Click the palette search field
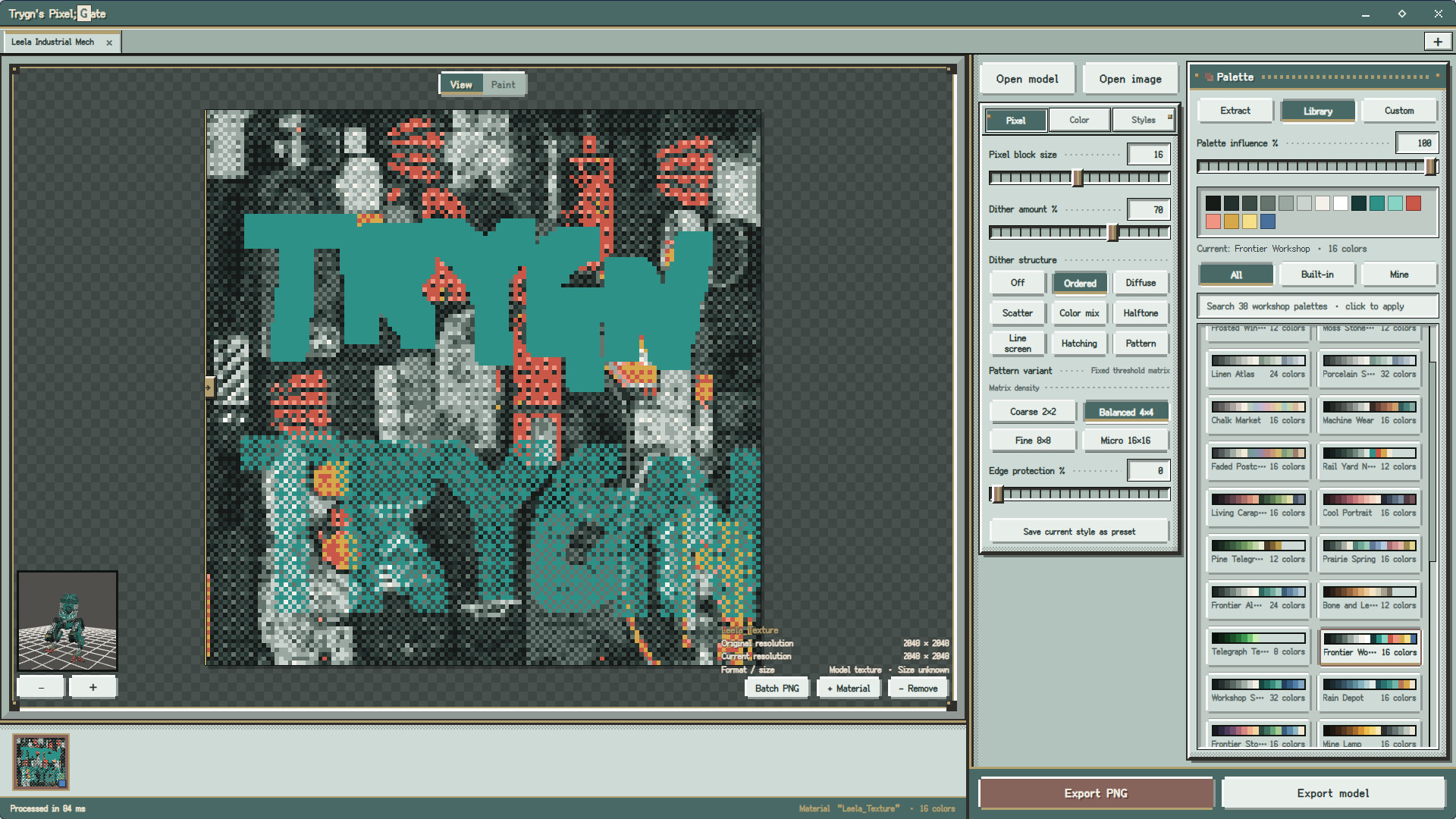The image size is (1456, 819). coord(1317,306)
